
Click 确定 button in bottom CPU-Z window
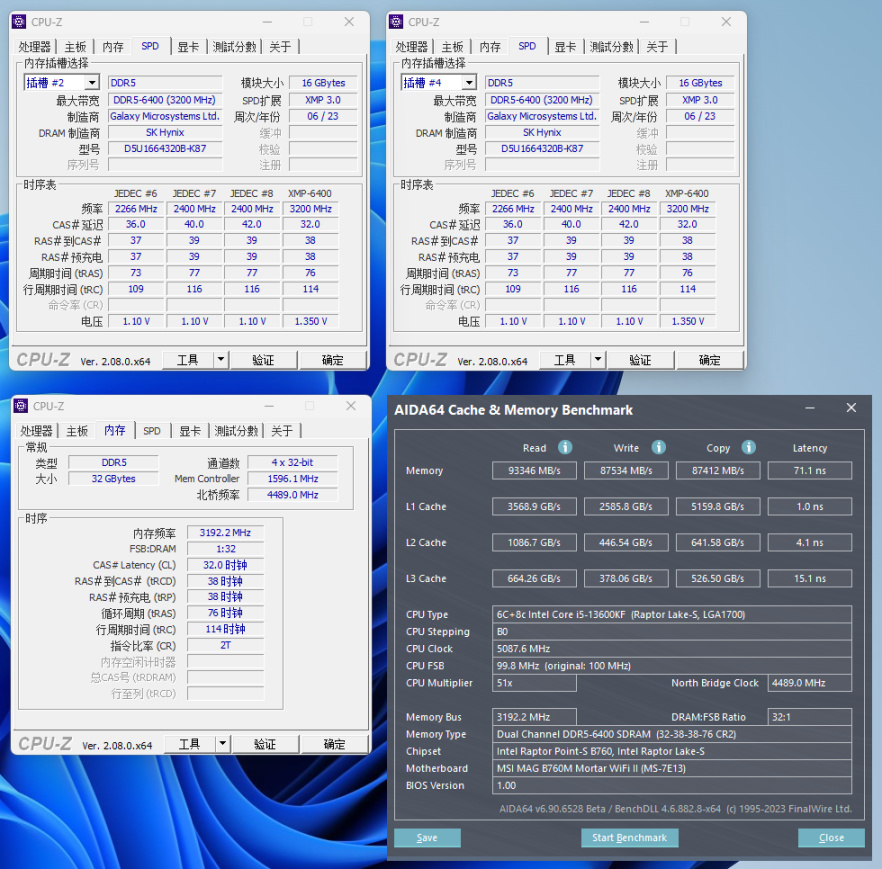coord(334,744)
